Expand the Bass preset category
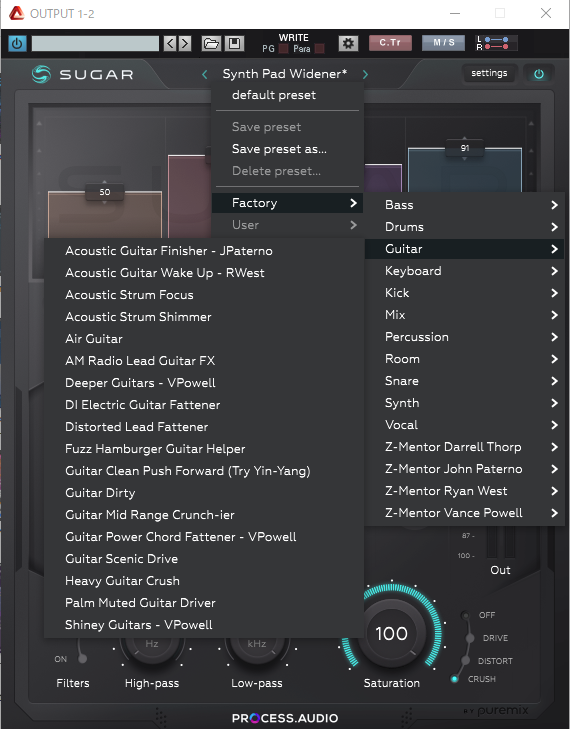Image resolution: width=570 pixels, height=729 pixels. 465,205
